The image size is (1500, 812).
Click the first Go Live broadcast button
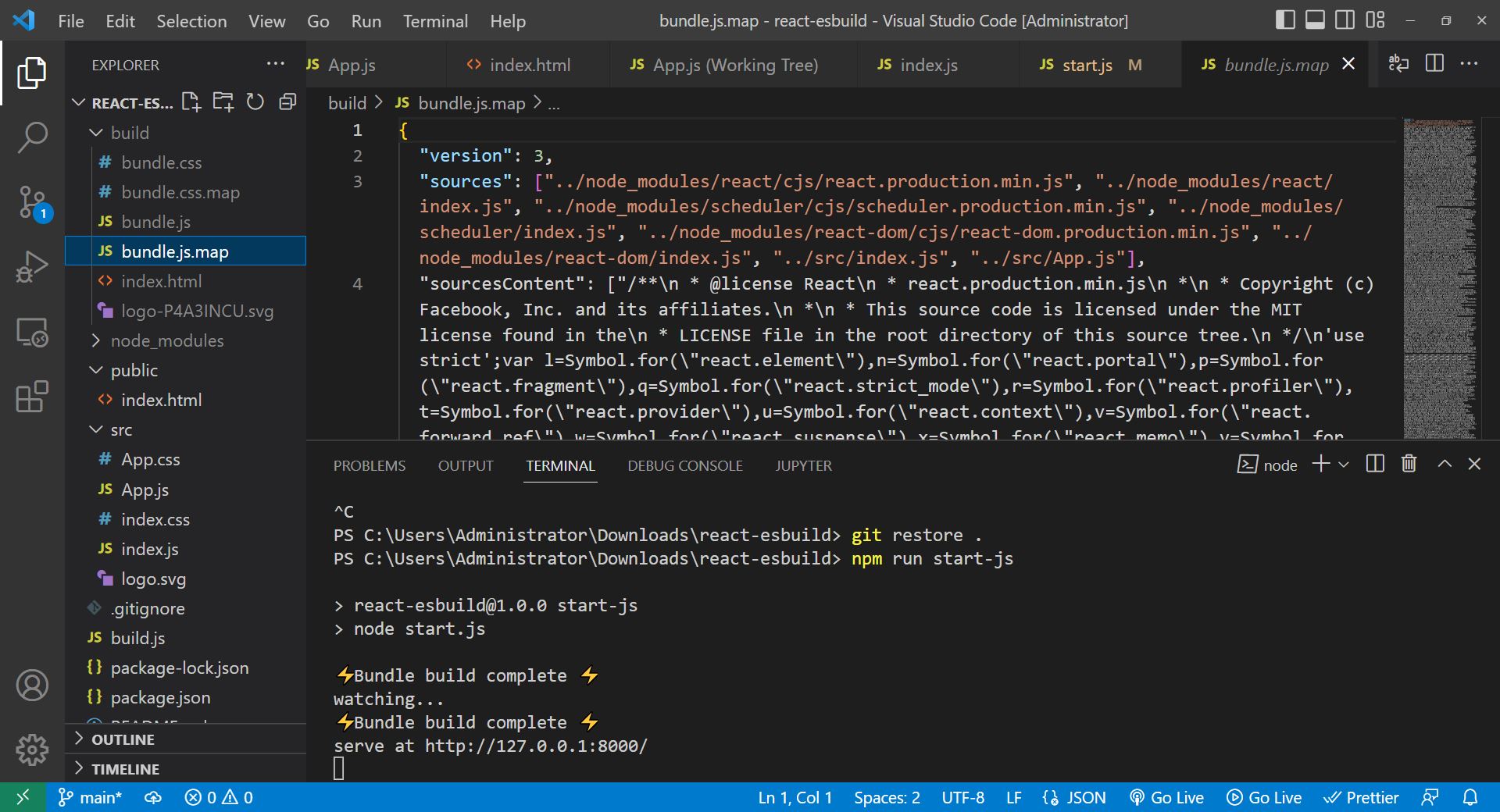click(1166, 797)
